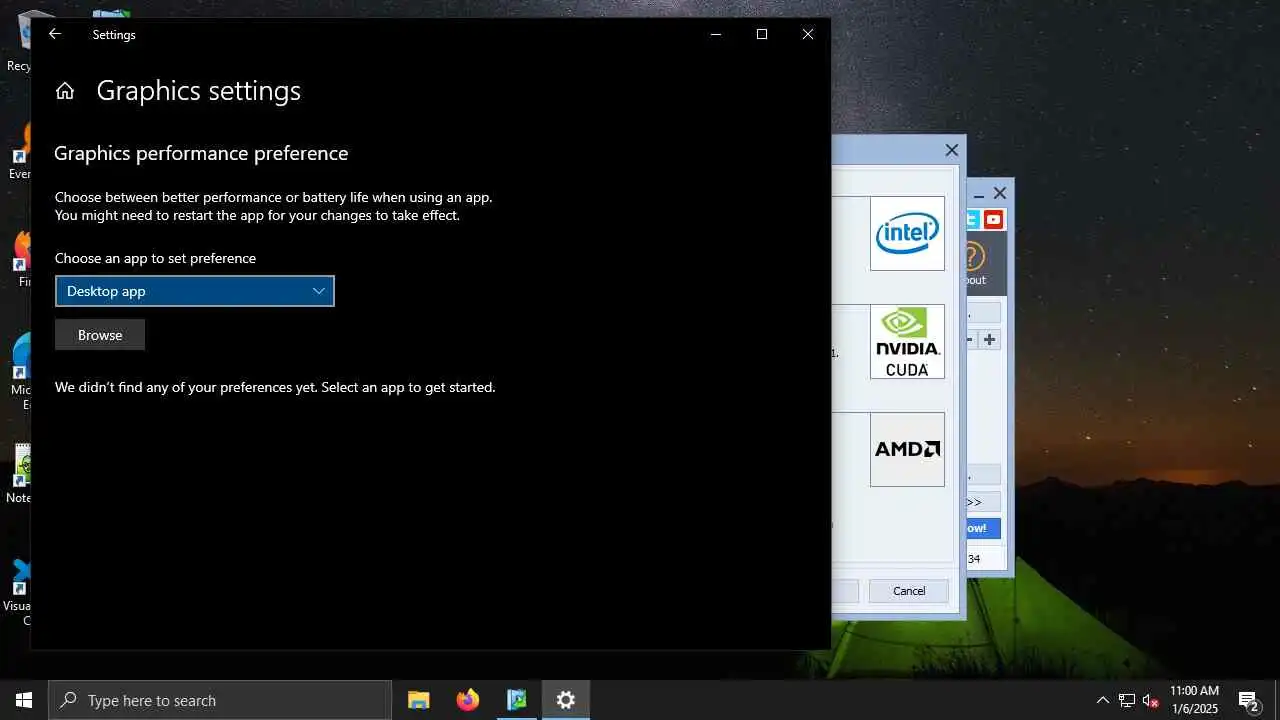
Task: Show hidden system tray icons
Action: point(1103,700)
